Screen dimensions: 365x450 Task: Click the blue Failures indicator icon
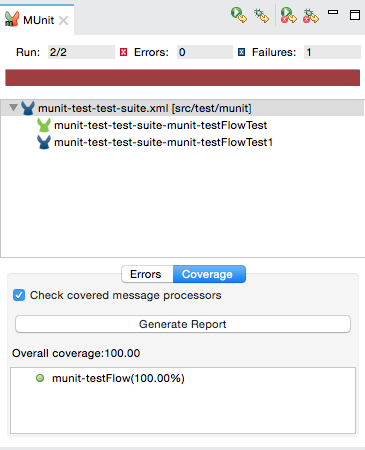click(242, 52)
